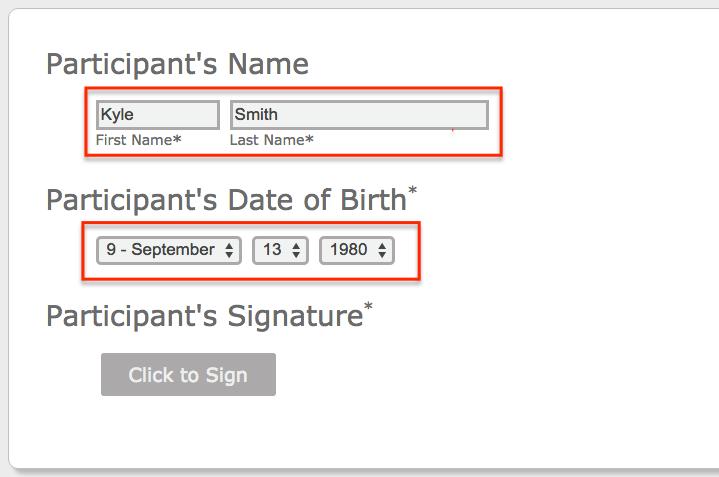
Task: Click the Click to Sign button
Action: pyautogui.click(x=188, y=375)
